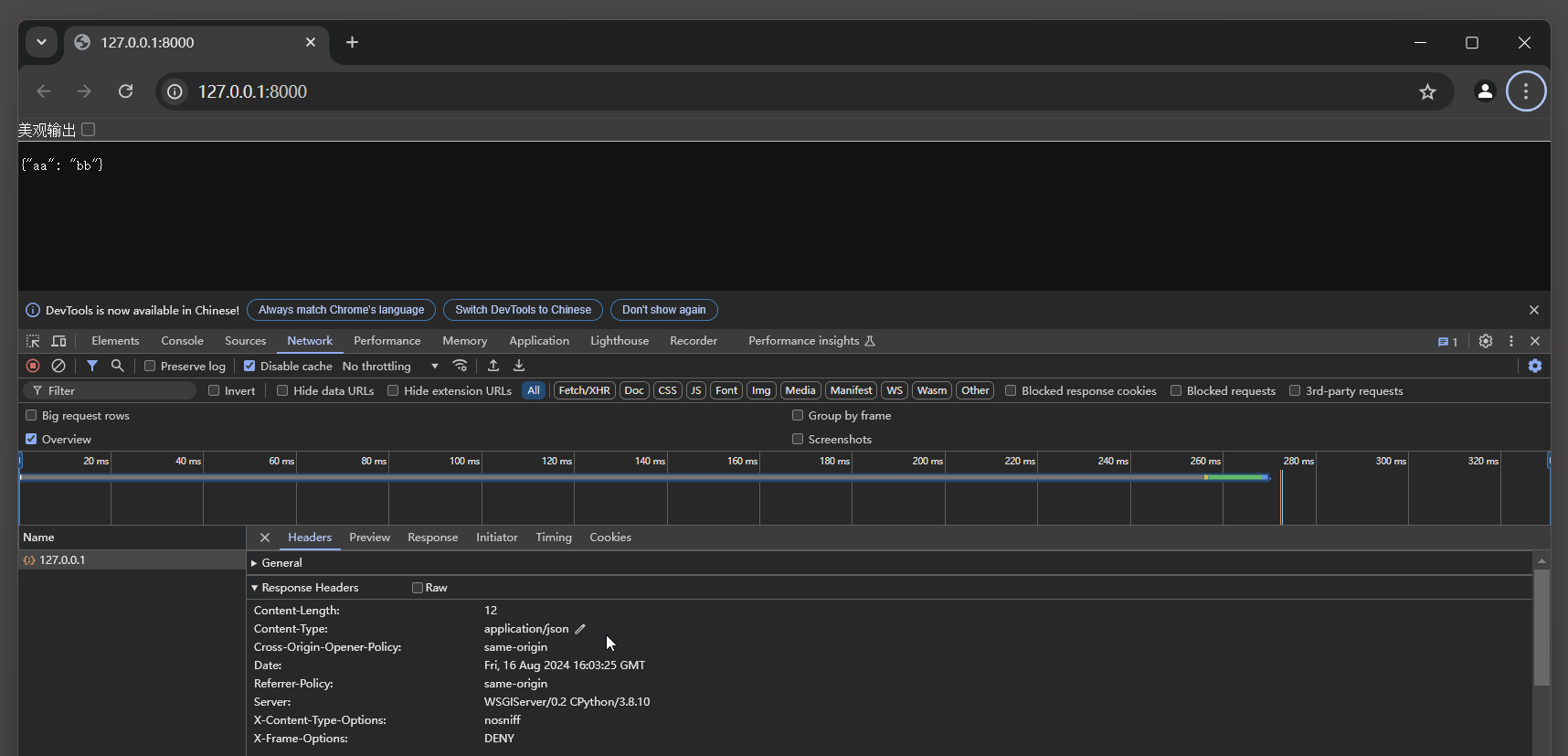Image resolution: width=1568 pixels, height=756 pixels.
Task: Dismiss the language infobar
Action: pos(1534,310)
